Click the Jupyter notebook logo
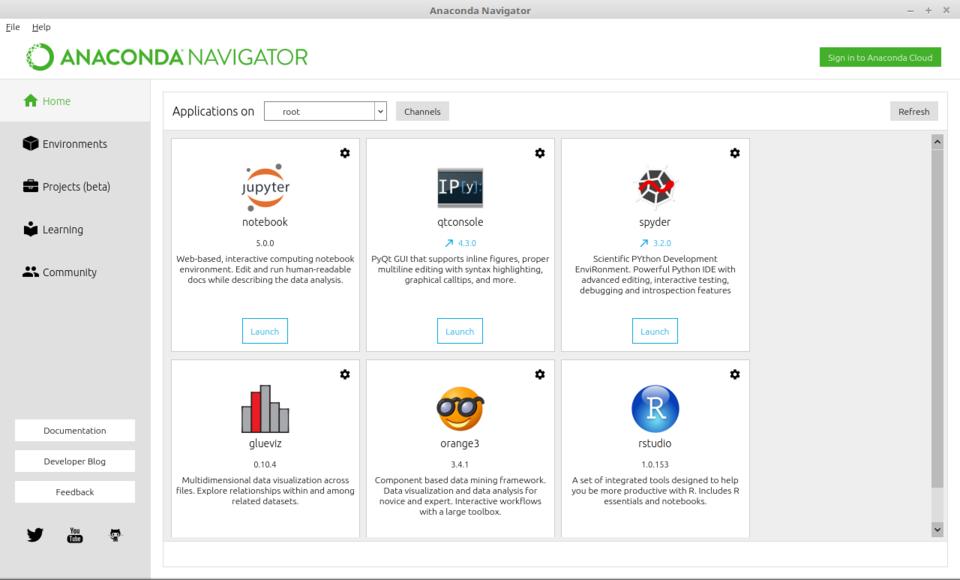This screenshot has height=580, width=960. coord(265,187)
